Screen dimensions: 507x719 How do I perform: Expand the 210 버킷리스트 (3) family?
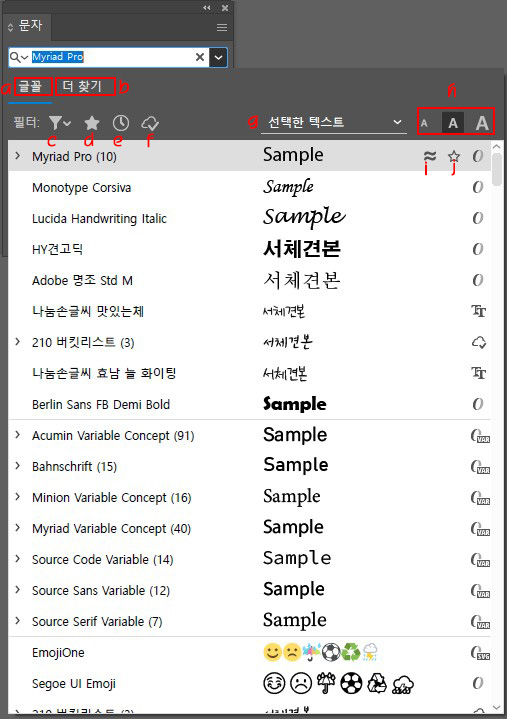[x=17, y=342]
